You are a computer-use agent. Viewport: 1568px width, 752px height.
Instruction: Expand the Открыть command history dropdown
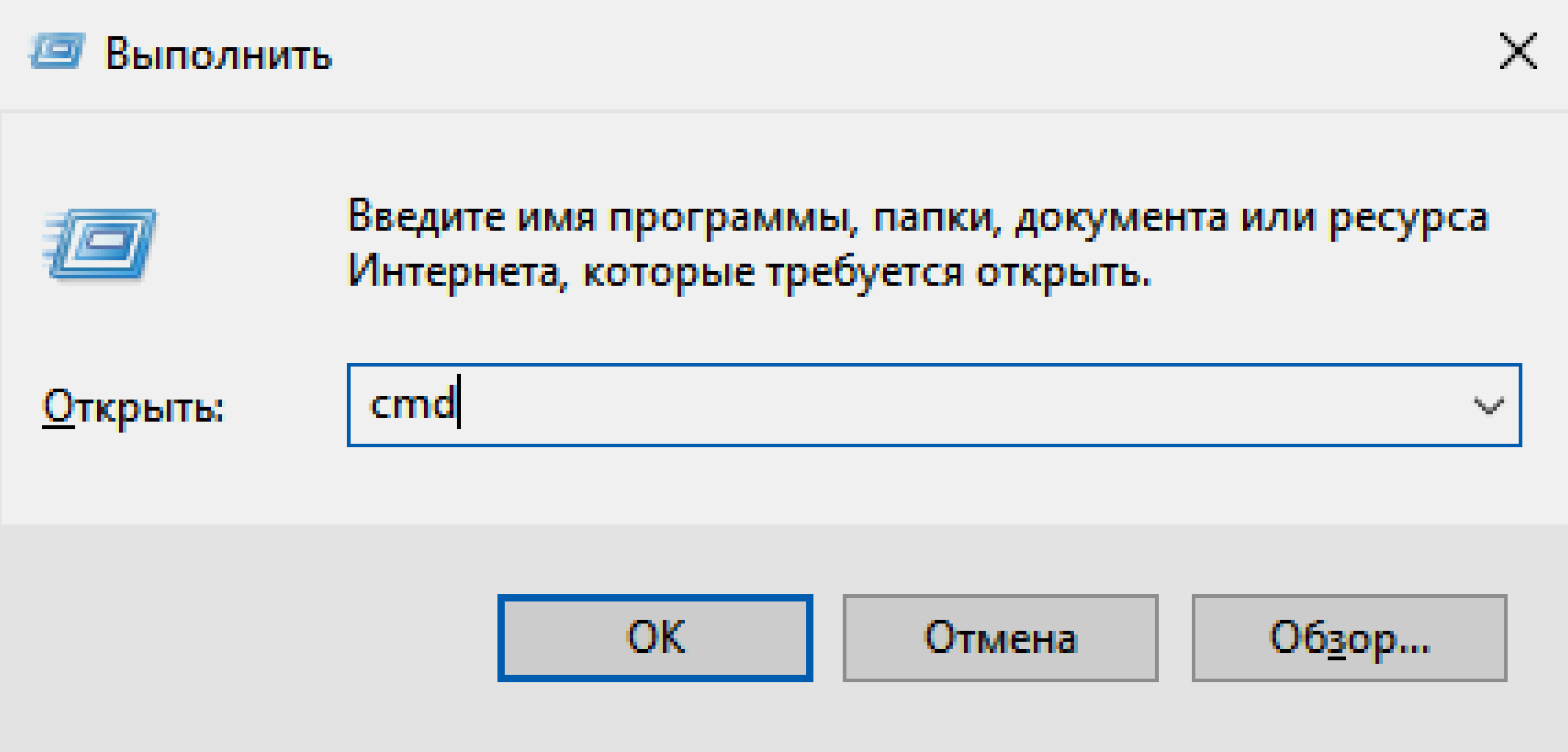pyautogui.click(x=1488, y=405)
